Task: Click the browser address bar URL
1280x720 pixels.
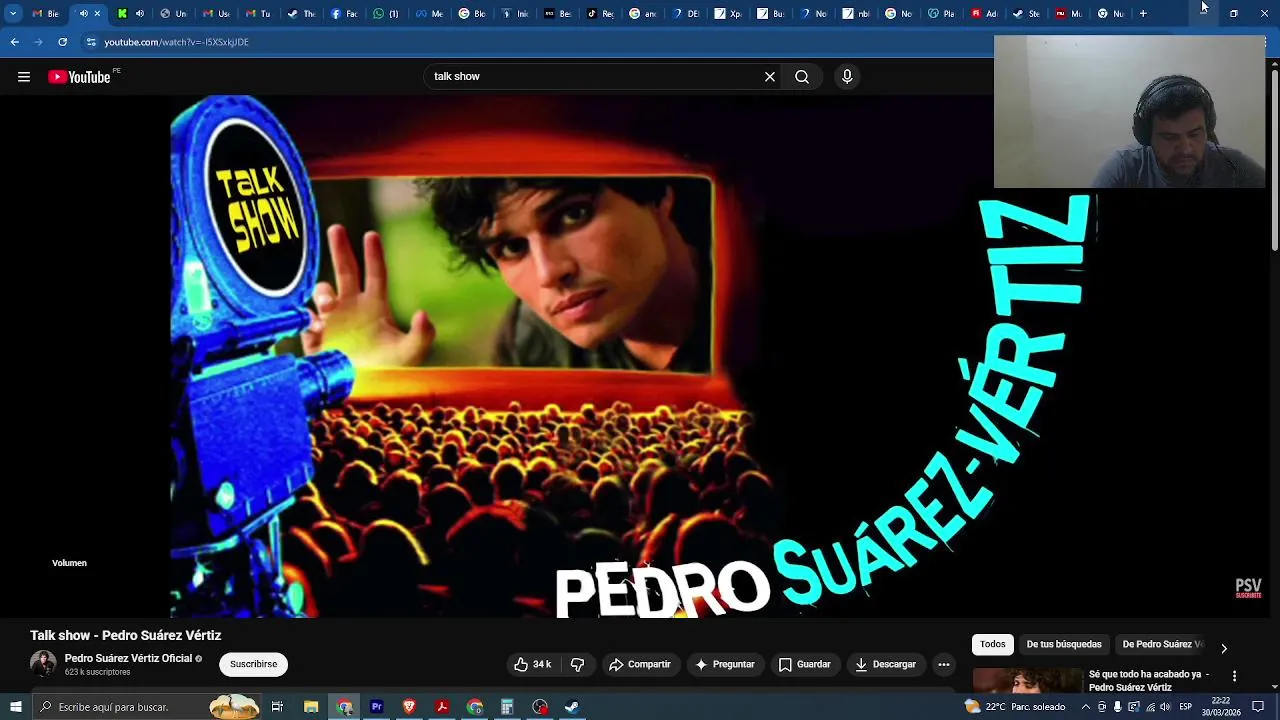Action: (176, 42)
